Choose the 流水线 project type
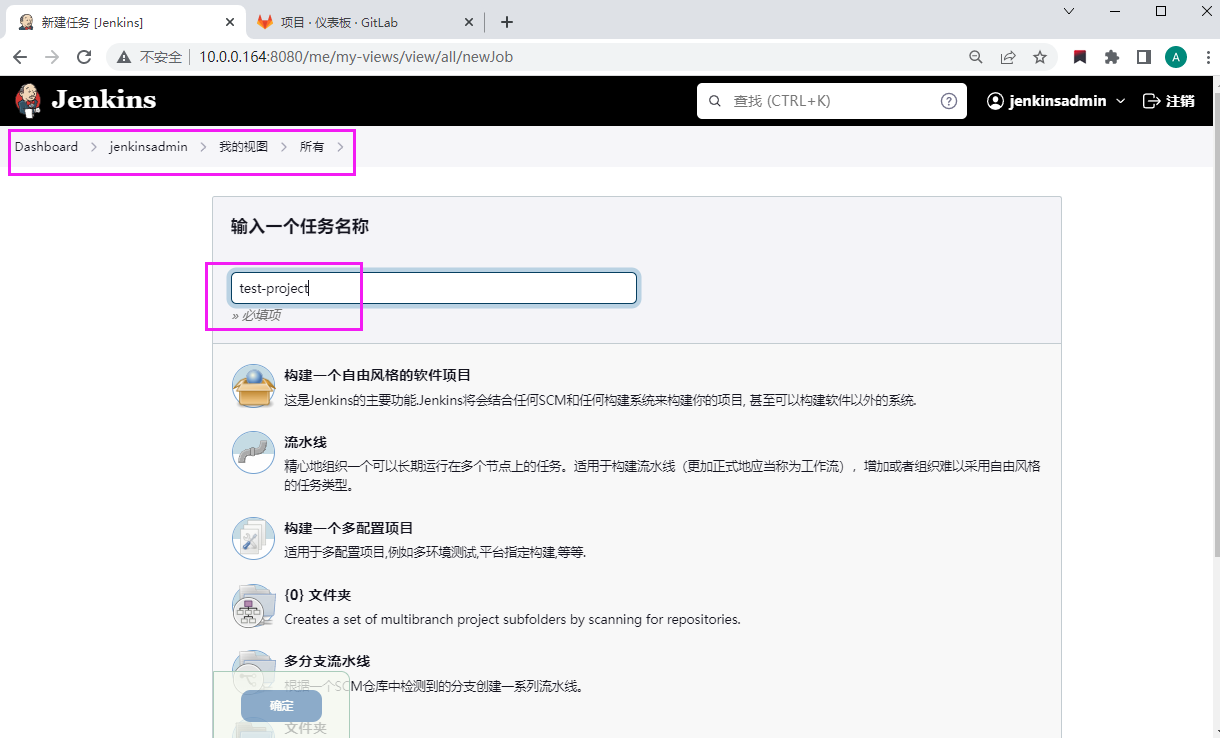 point(305,442)
